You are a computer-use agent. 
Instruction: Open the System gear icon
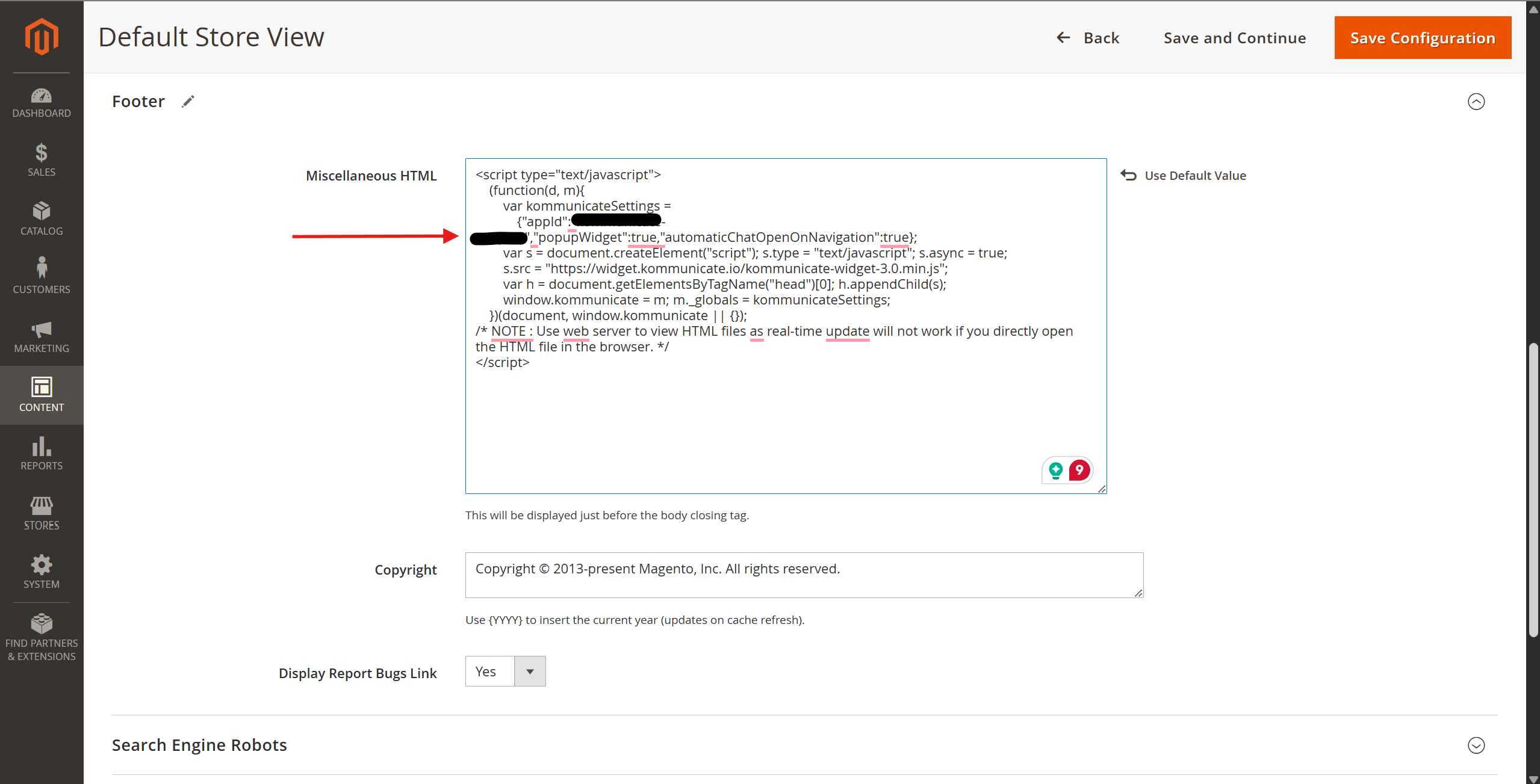tap(42, 564)
